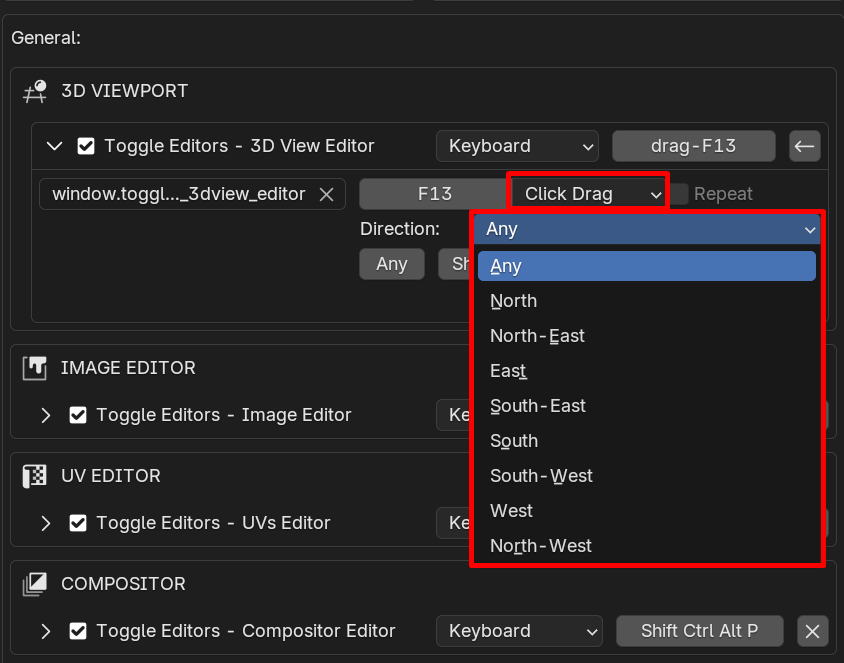This screenshot has width=844, height=663.
Task: Uncheck Toggle Editors UVs Editor
Action: [78, 523]
